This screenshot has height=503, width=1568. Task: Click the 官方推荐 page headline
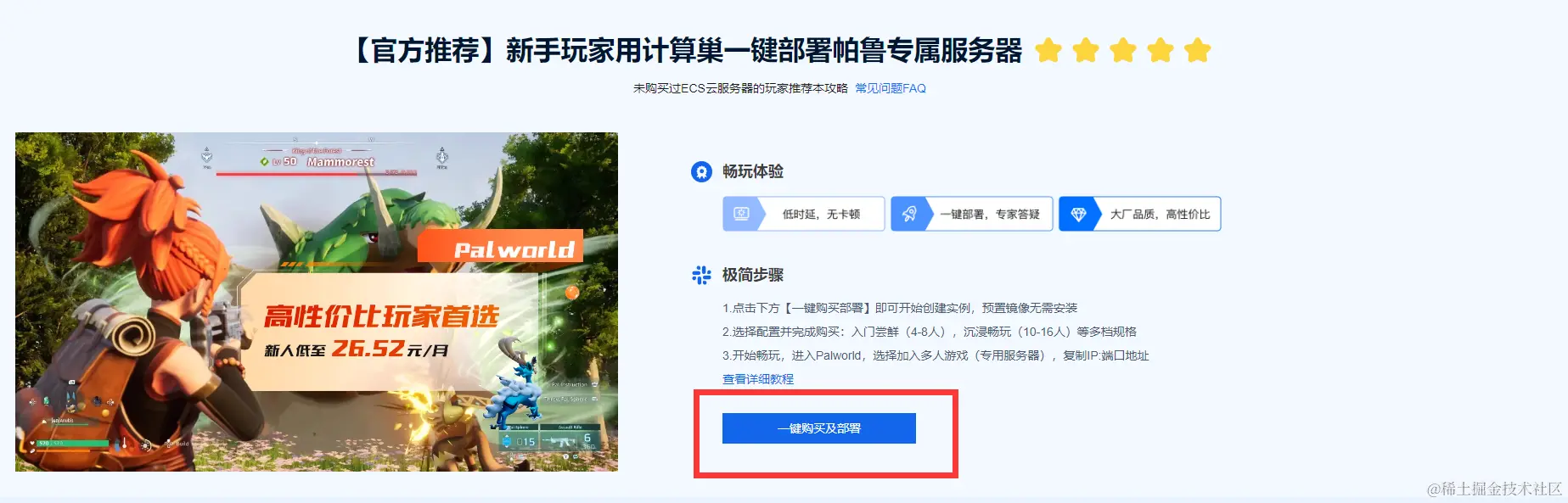click(x=688, y=51)
